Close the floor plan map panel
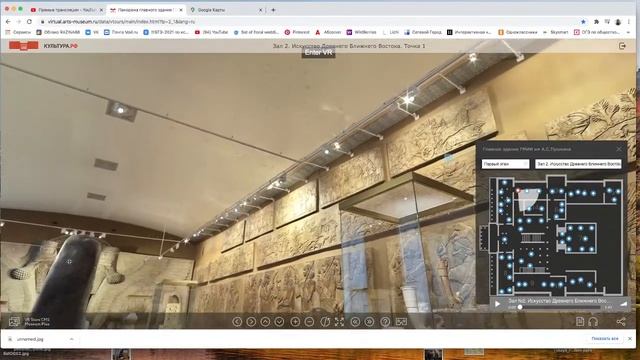Image resolution: width=640 pixels, height=360 pixels. [x=619, y=149]
